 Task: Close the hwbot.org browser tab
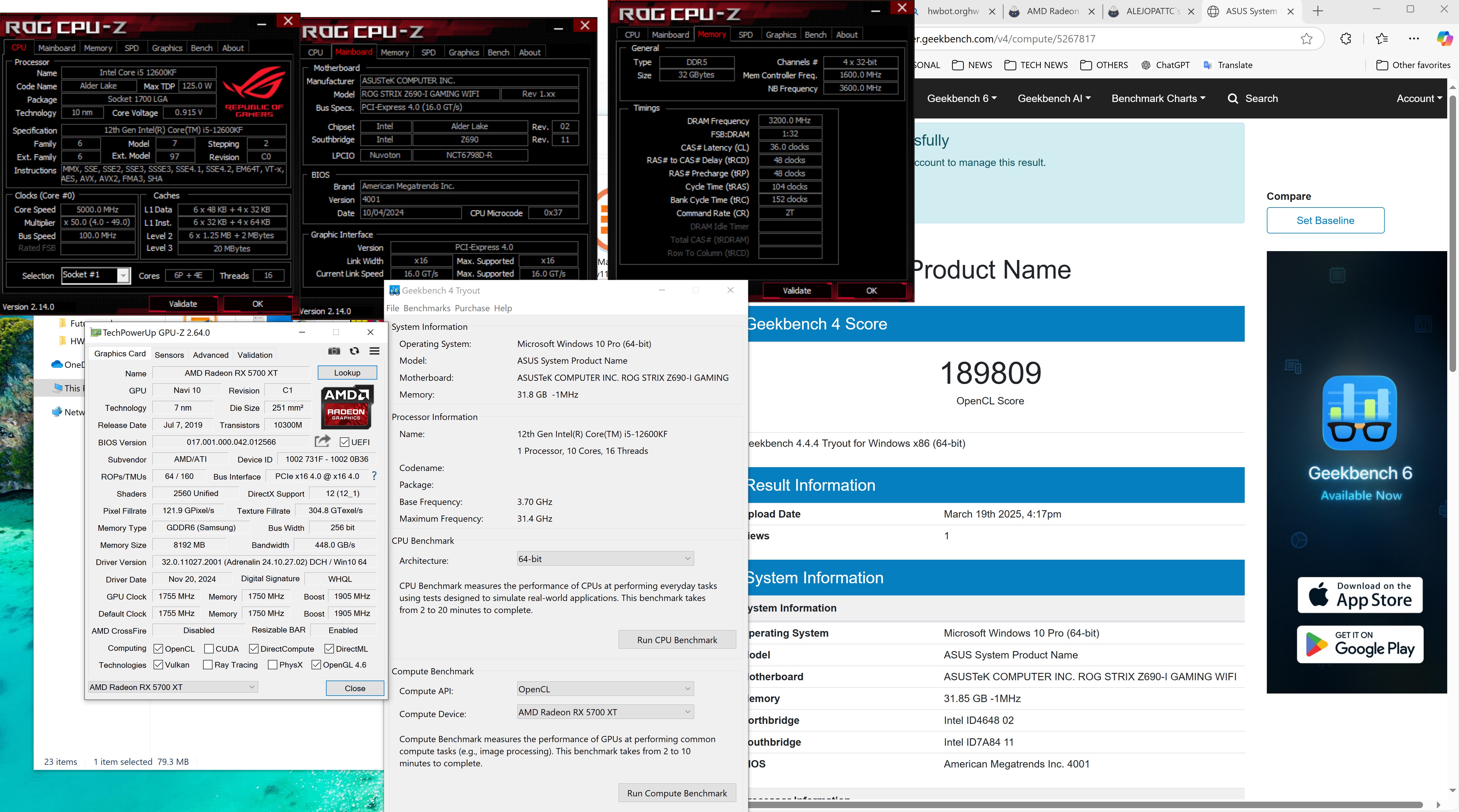pos(992,11)
